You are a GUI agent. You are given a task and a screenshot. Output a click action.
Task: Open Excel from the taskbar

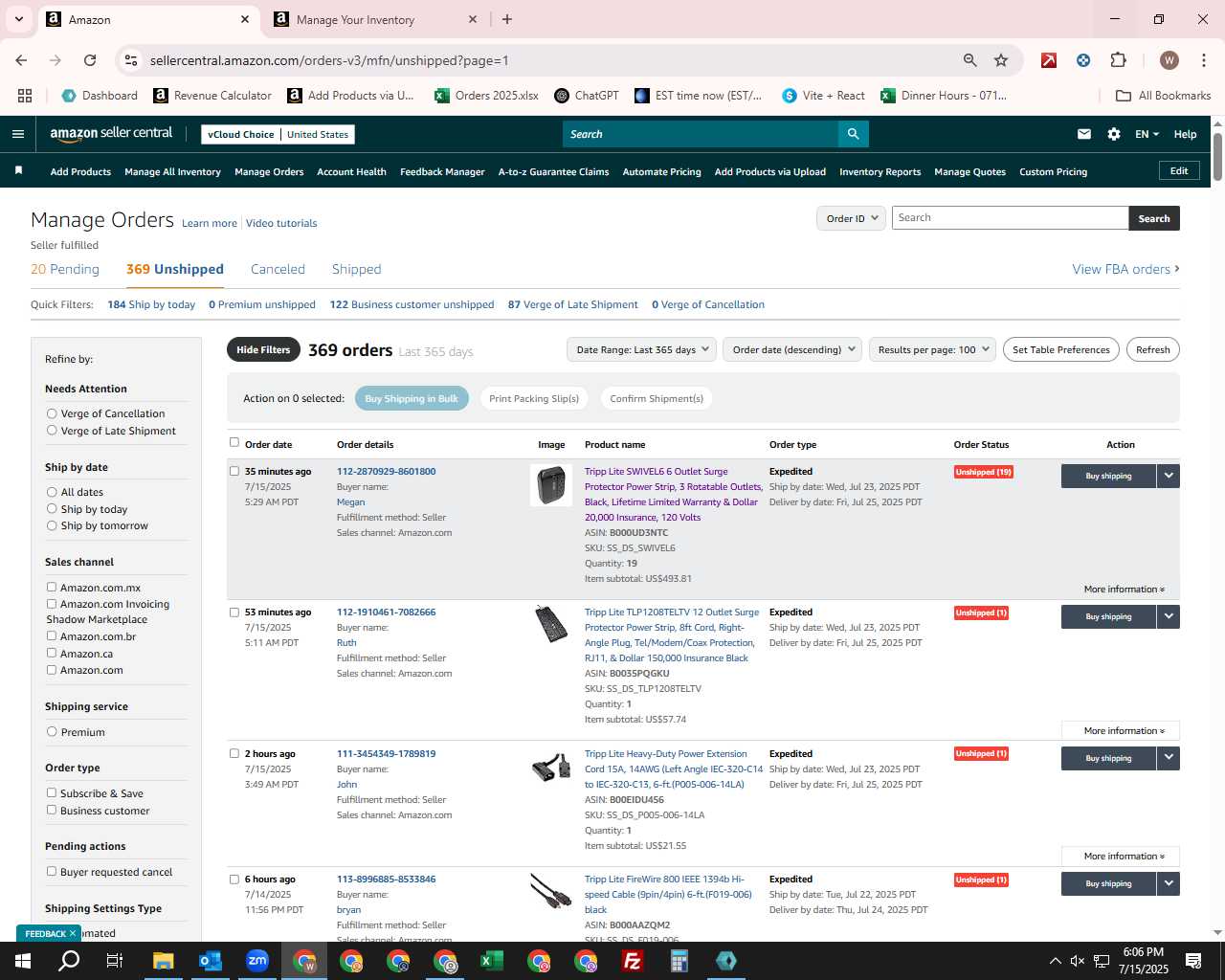[x=492, y=961]
